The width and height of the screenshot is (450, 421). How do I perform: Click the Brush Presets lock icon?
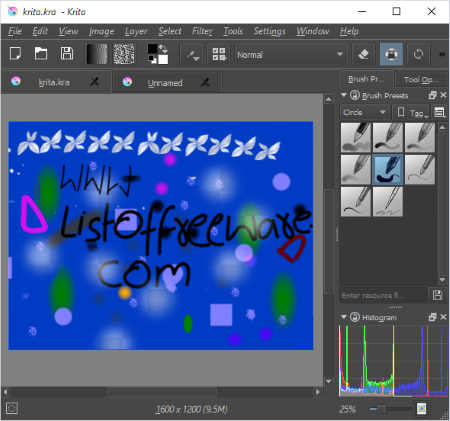[355, 96]
